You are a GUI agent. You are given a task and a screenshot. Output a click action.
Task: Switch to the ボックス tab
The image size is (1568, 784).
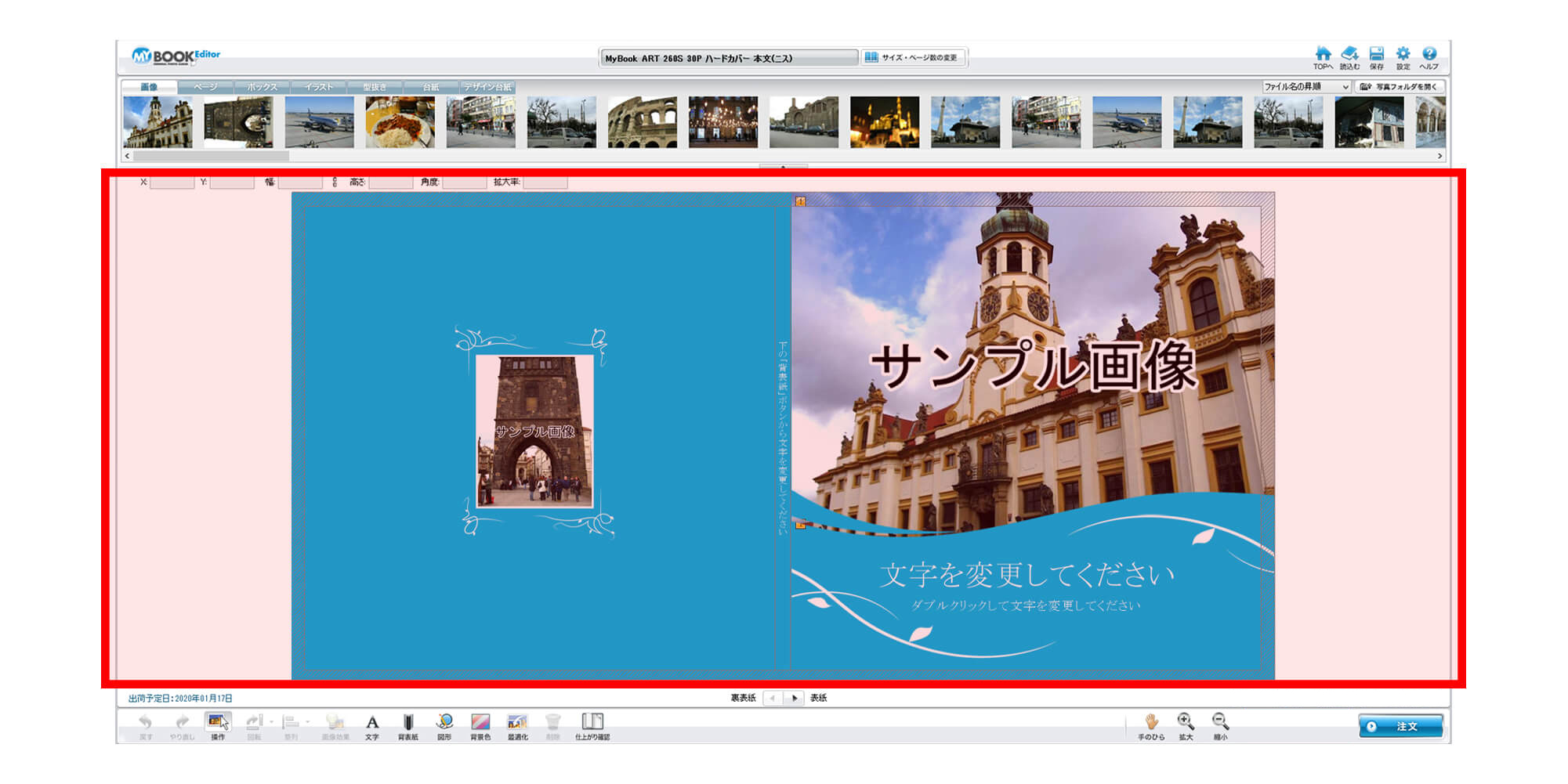coord(262,87)
